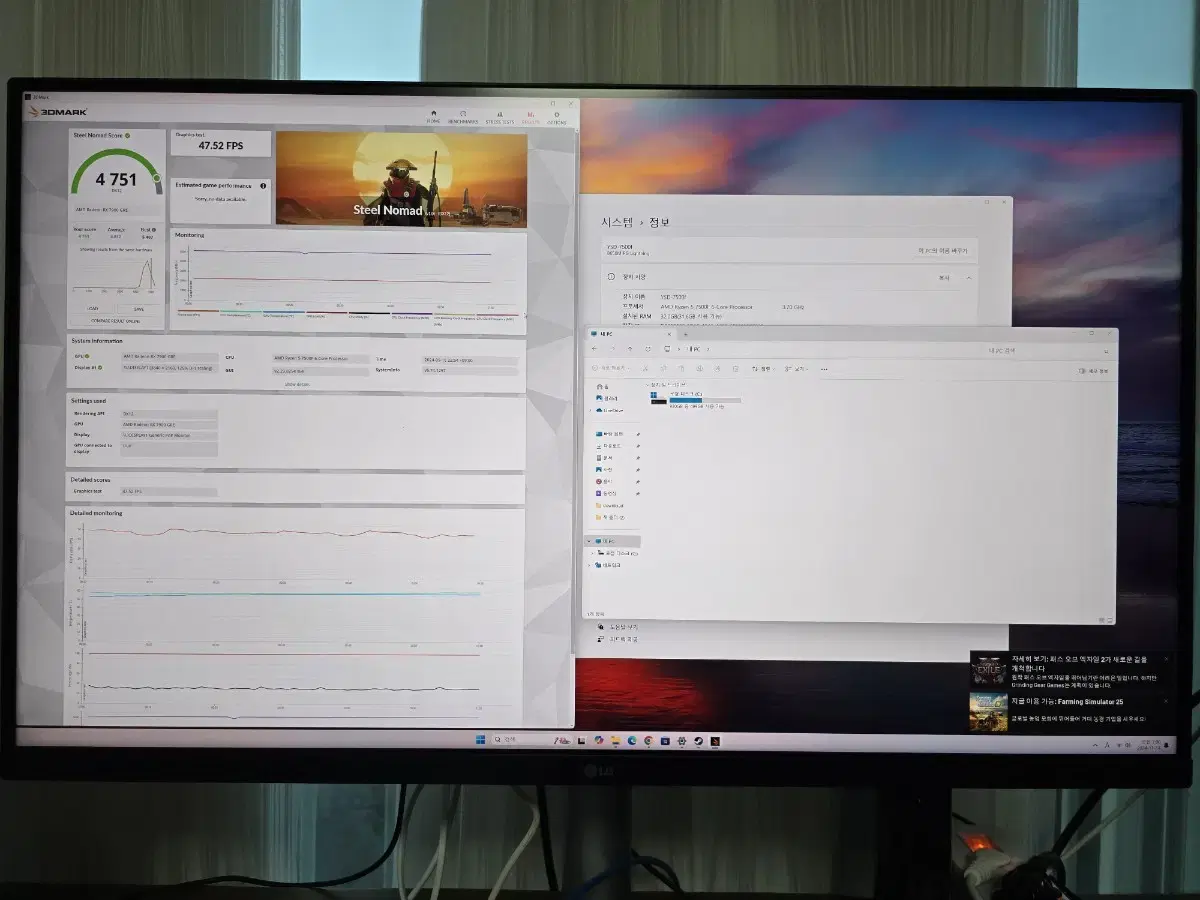Click the SAVE result button
Screen dimensions: 1200x900
click(x=139, y=309)
